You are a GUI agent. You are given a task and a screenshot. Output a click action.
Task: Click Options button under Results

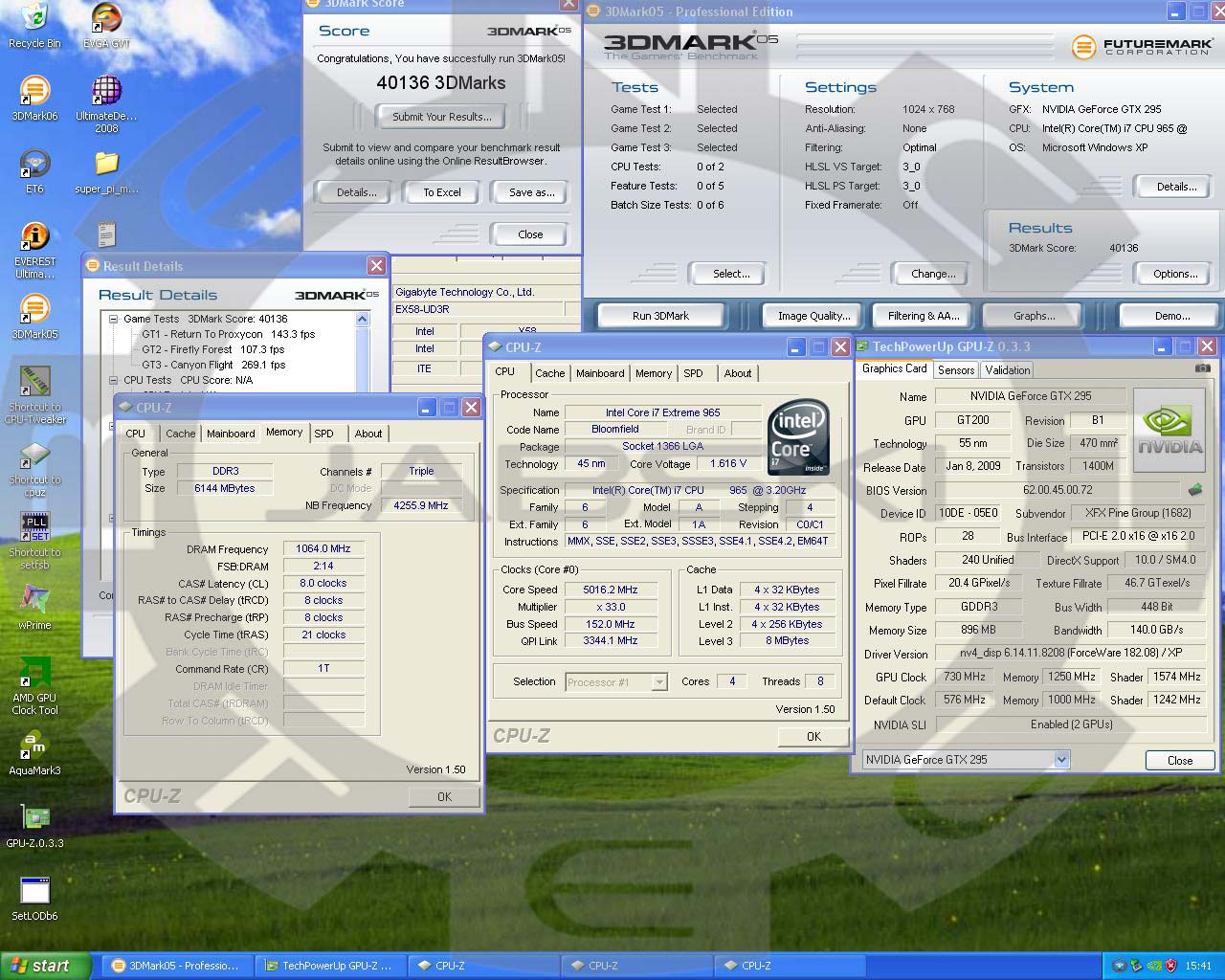[x=1175, y=274]
